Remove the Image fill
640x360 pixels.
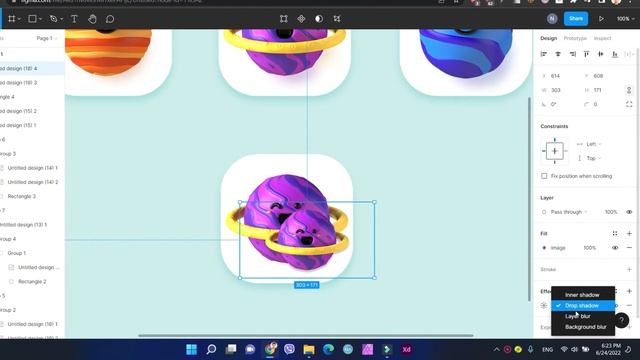629,248
